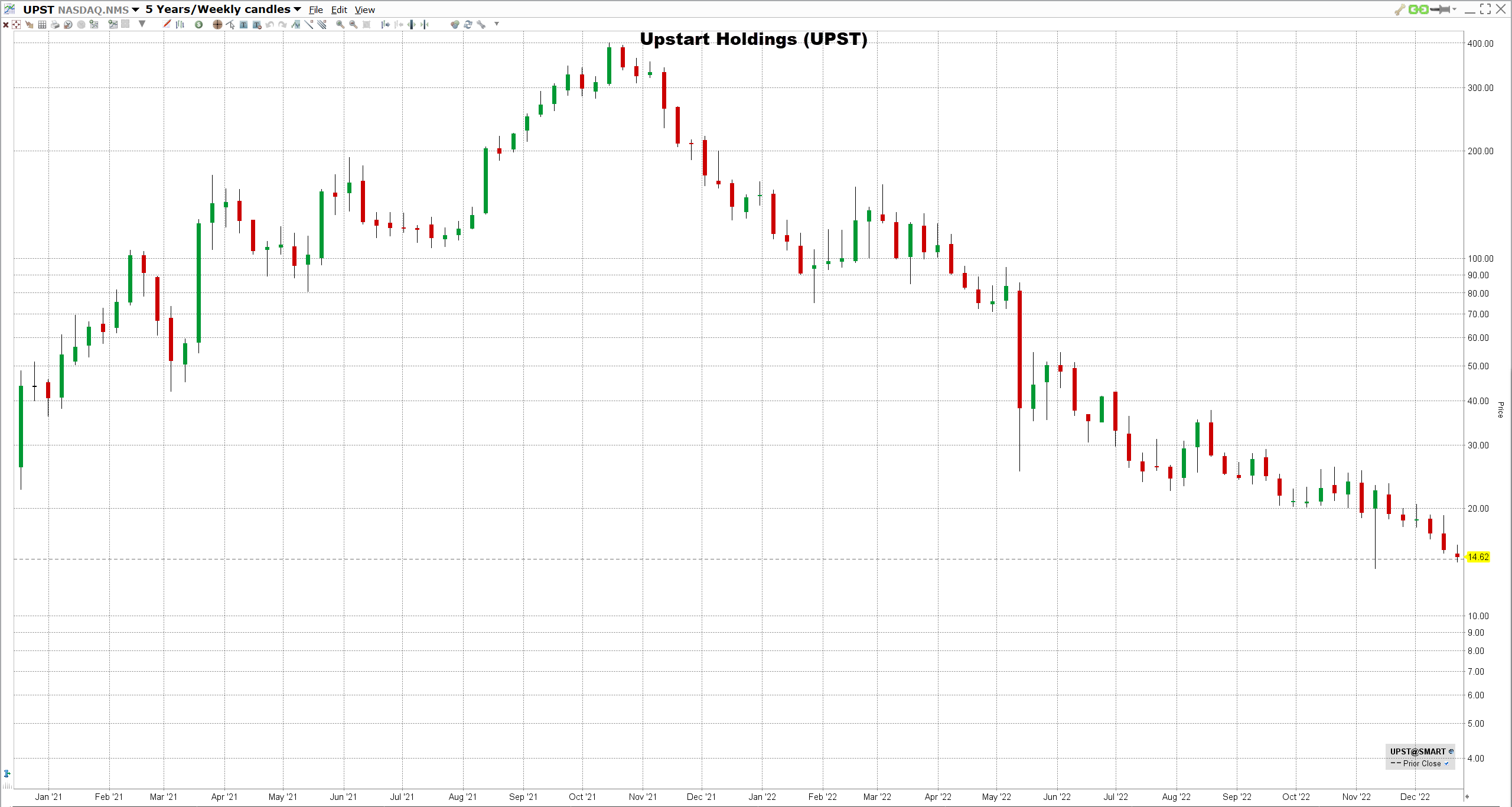Select the red pencil drawing tool
Screen dimensions: 1512x807
point(167,24)
